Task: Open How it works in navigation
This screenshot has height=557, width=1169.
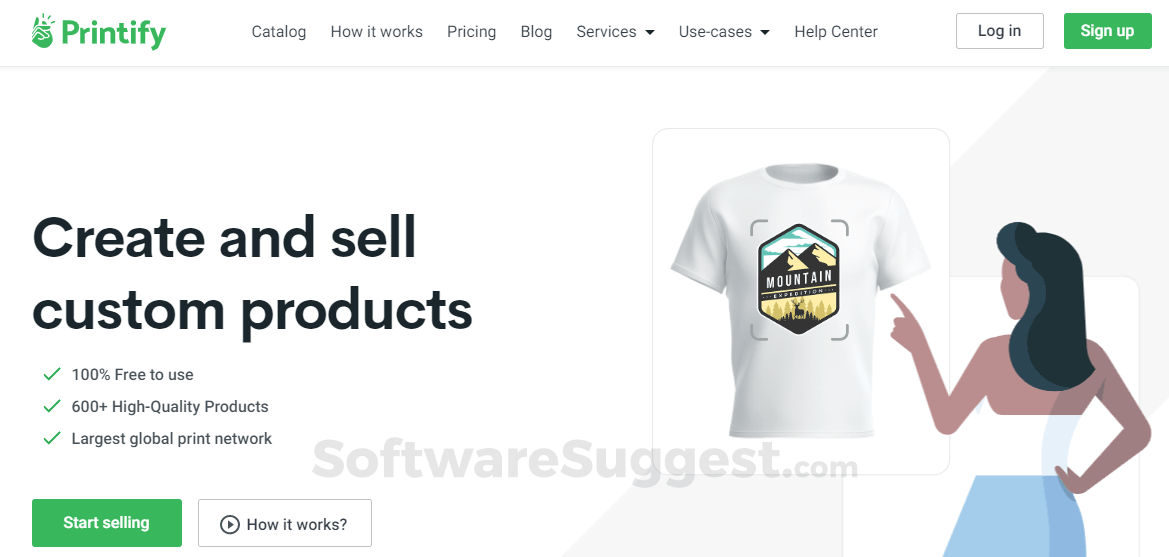Action: [376, 31]
